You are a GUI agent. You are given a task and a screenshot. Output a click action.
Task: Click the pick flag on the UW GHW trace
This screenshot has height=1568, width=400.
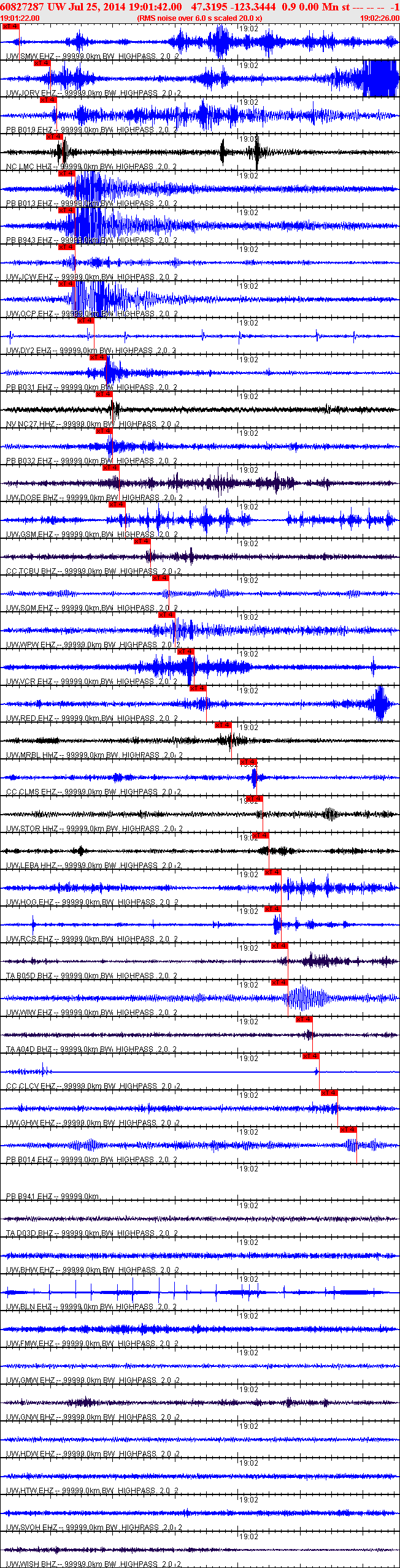click(x=329, y=1093)
